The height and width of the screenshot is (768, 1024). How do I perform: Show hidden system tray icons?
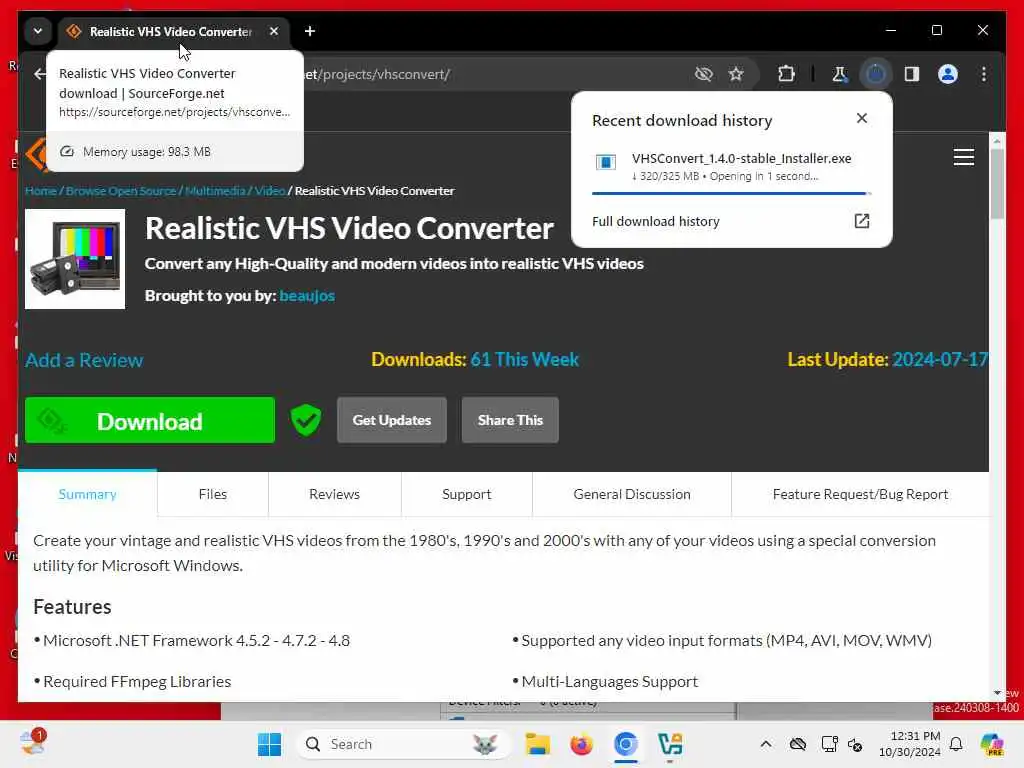pyautogui.click(x=765, y=744)
